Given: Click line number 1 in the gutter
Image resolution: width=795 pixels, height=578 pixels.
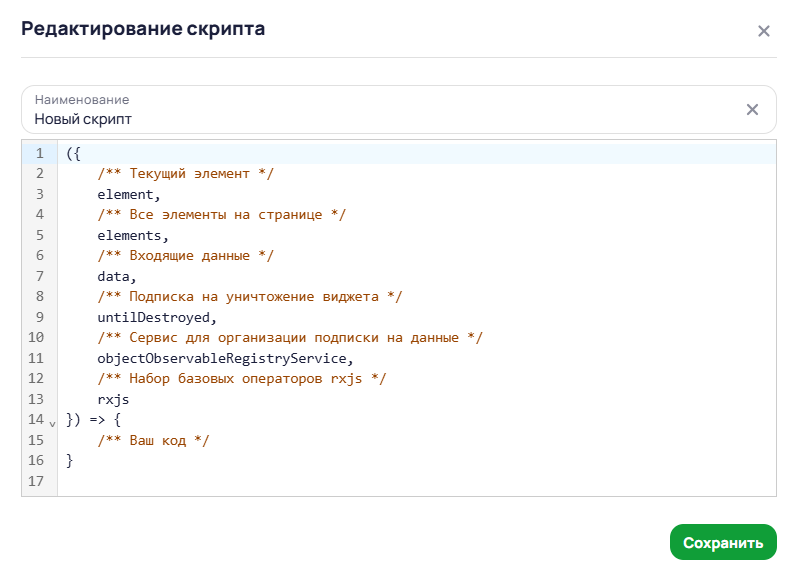Looking at the screenshot, I should pos(39,153).
